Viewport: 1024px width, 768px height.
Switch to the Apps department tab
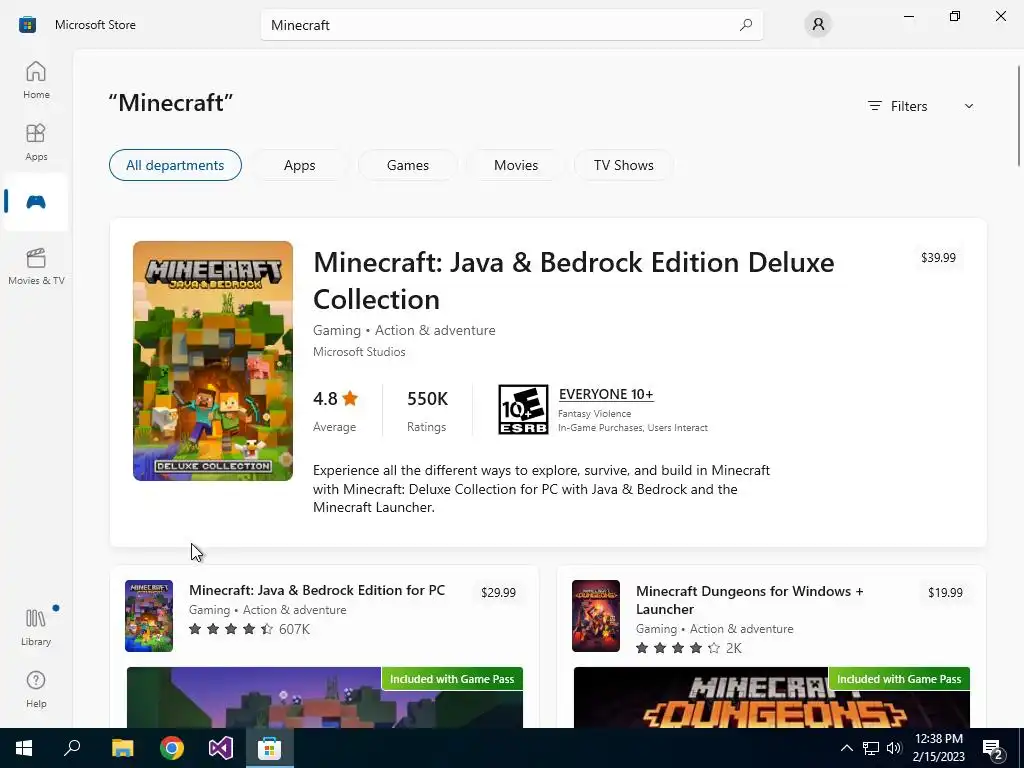pos(300,165)
